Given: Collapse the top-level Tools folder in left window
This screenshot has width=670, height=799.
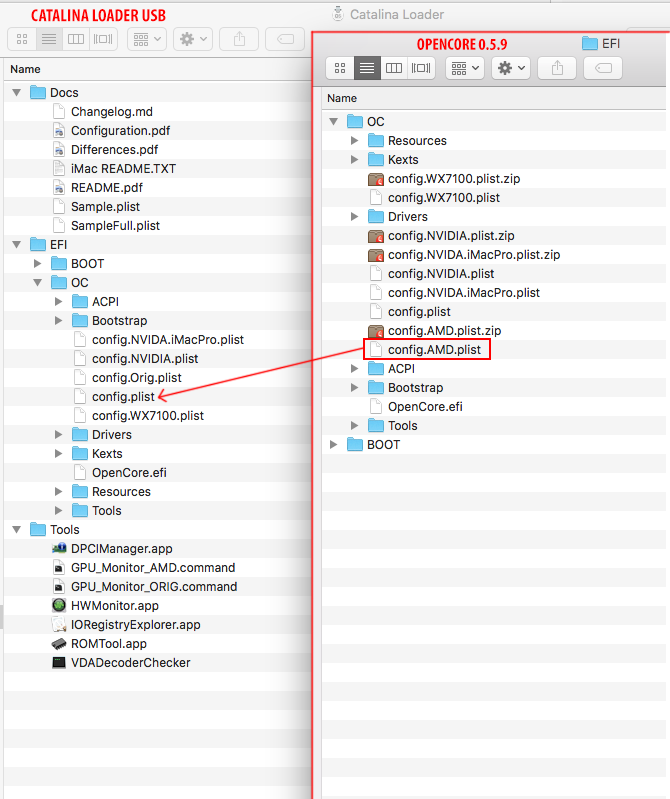Looking at the screenshot, I should click(17, 529).
